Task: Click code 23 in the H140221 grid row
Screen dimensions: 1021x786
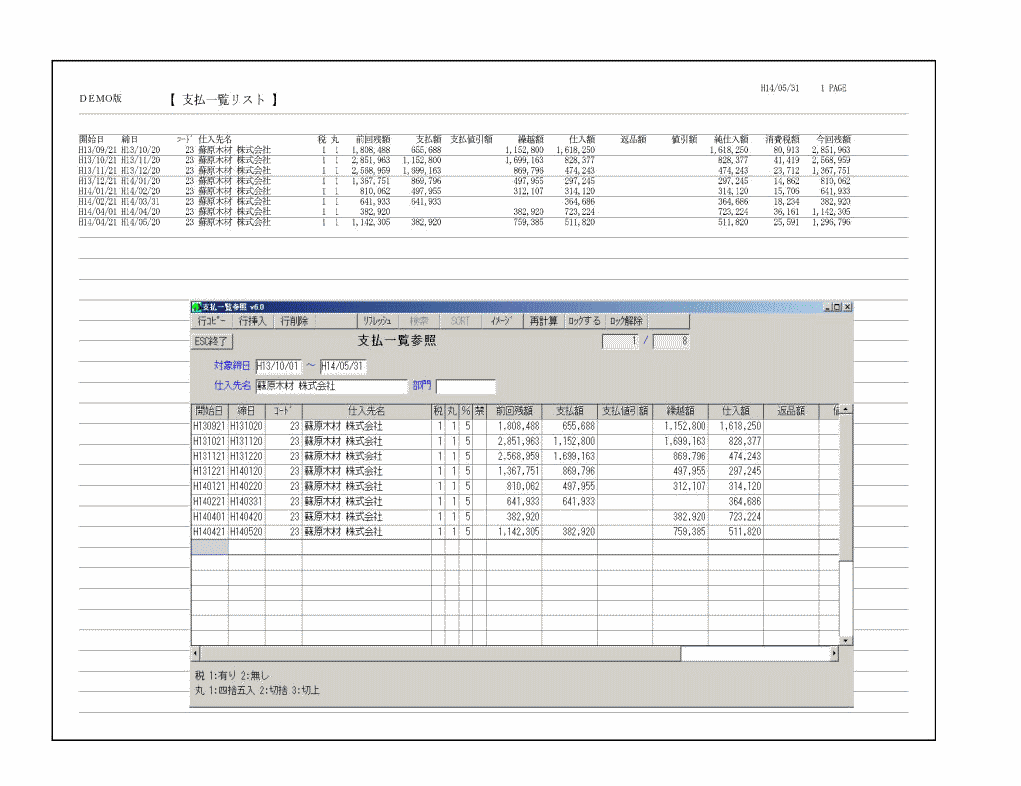Action: 283,501
